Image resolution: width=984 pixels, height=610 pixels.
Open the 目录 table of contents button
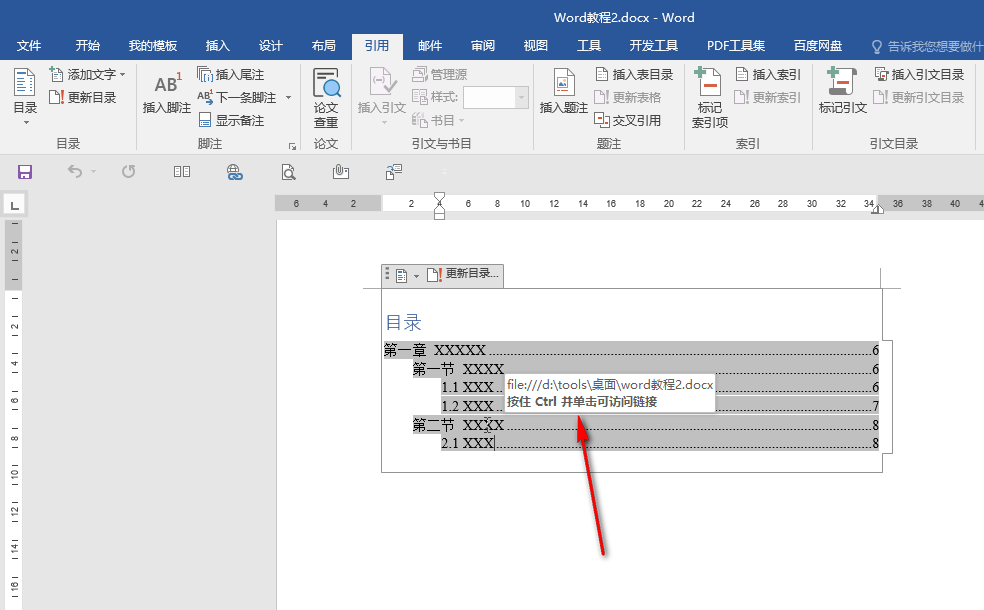(25, 95)
